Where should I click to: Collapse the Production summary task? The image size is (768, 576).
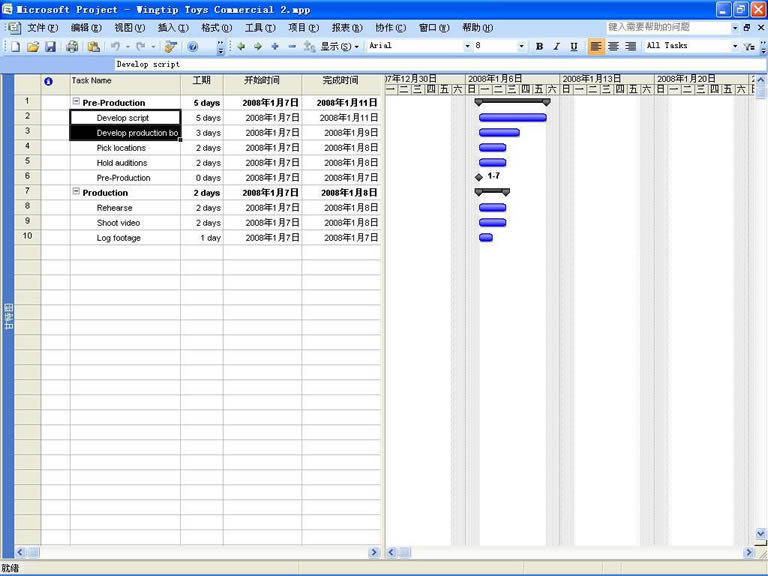click(76, 192)
